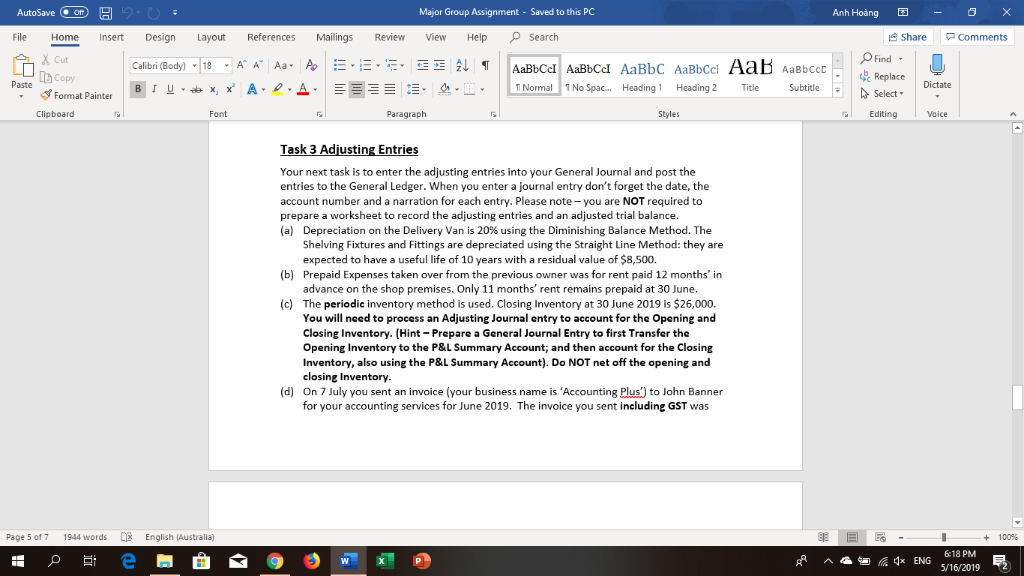Click the Increase Indent icon
Screen dimensions: 1024x576
coord(440,65)
